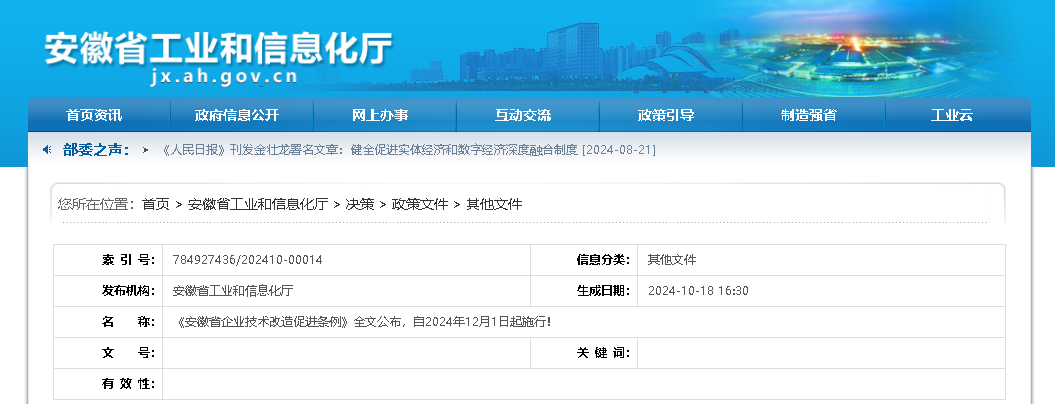Click the 部委之声 ticker label
Viewport: 1055px width, 404px height.
pos(96,149)
